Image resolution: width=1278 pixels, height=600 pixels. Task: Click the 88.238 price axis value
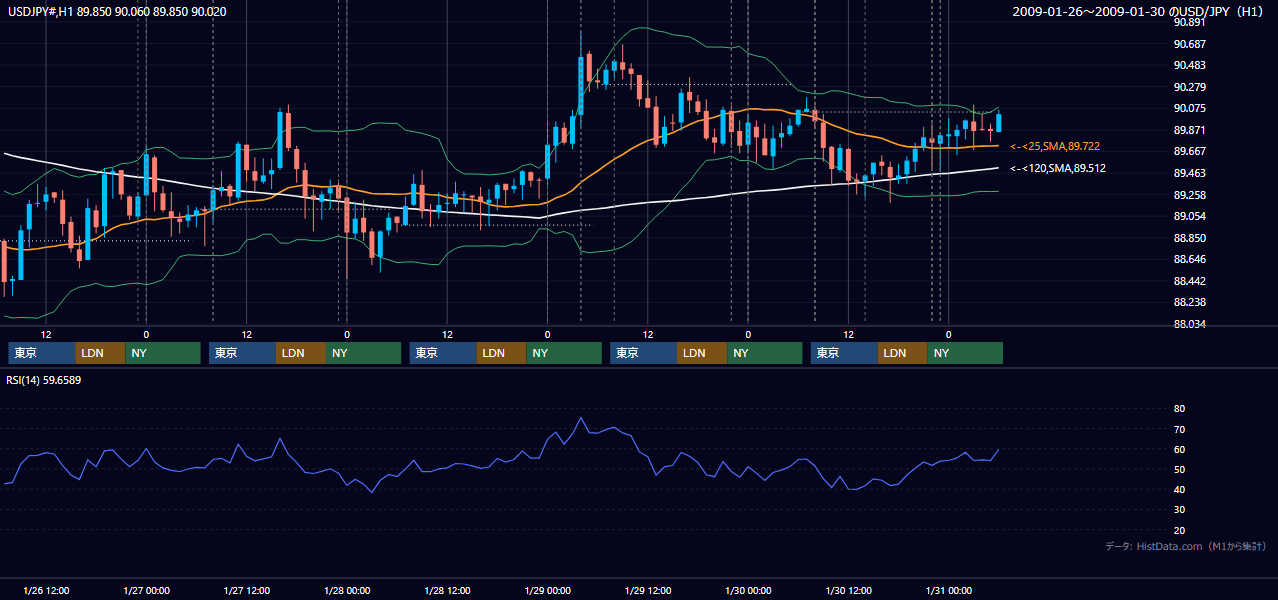(x=1189, y=302)
